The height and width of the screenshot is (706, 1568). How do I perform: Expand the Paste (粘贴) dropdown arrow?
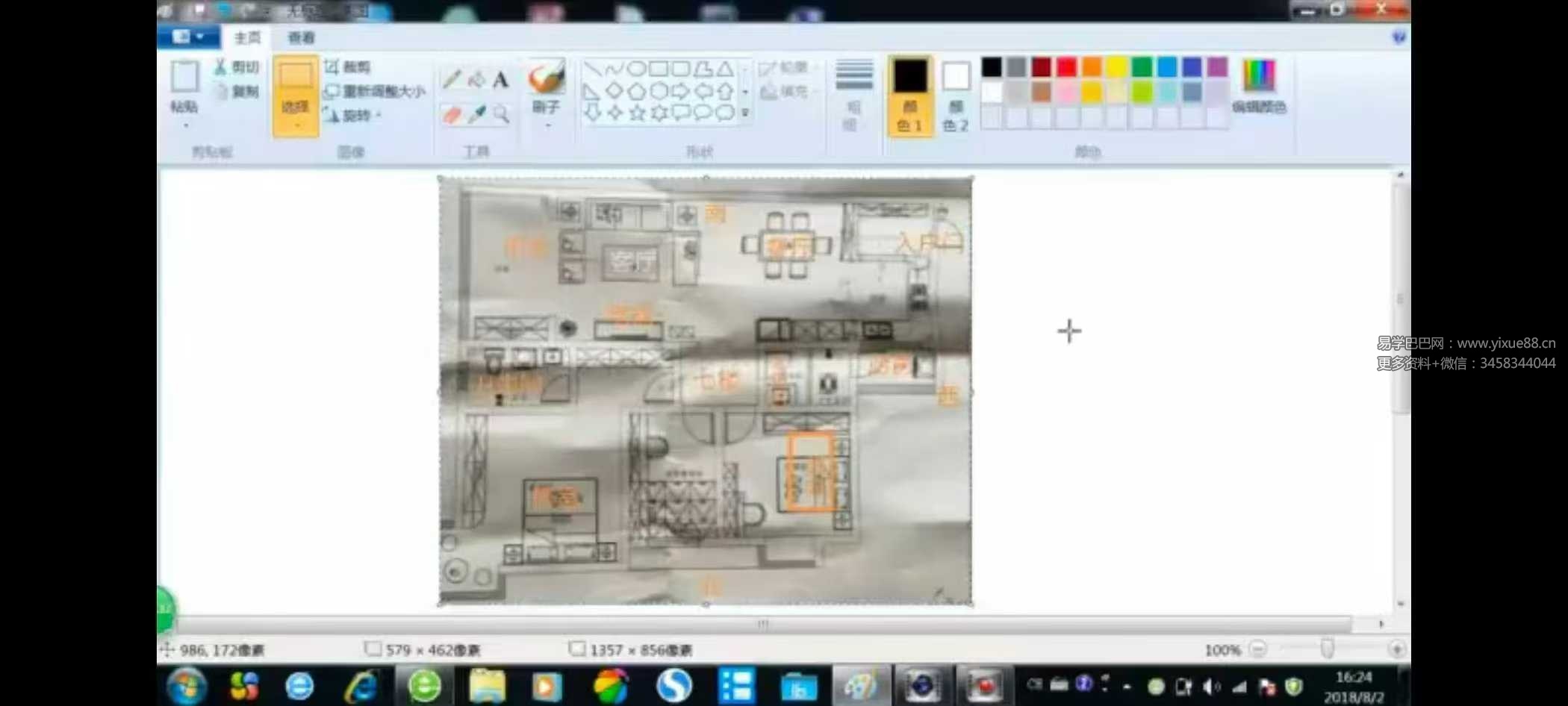pos(184,124)
